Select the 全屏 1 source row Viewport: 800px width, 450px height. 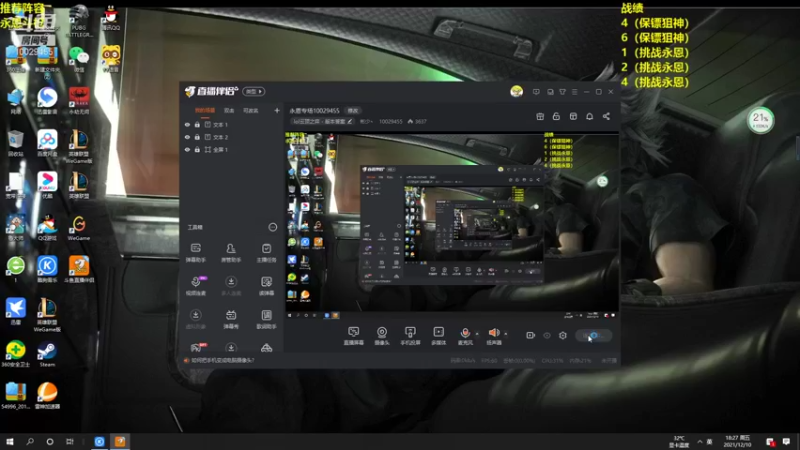[232, 149]
